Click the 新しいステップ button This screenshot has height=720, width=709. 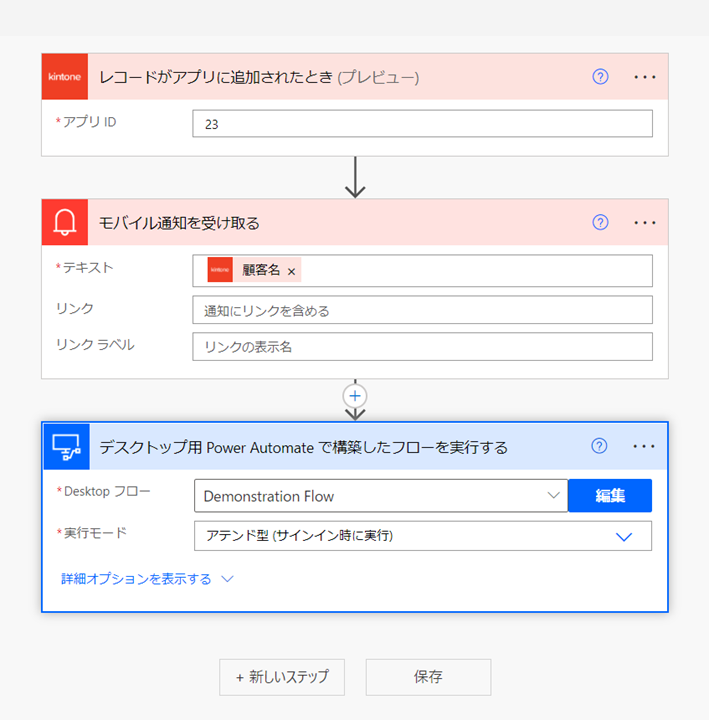pyautogui.click(x=282, y=677)
